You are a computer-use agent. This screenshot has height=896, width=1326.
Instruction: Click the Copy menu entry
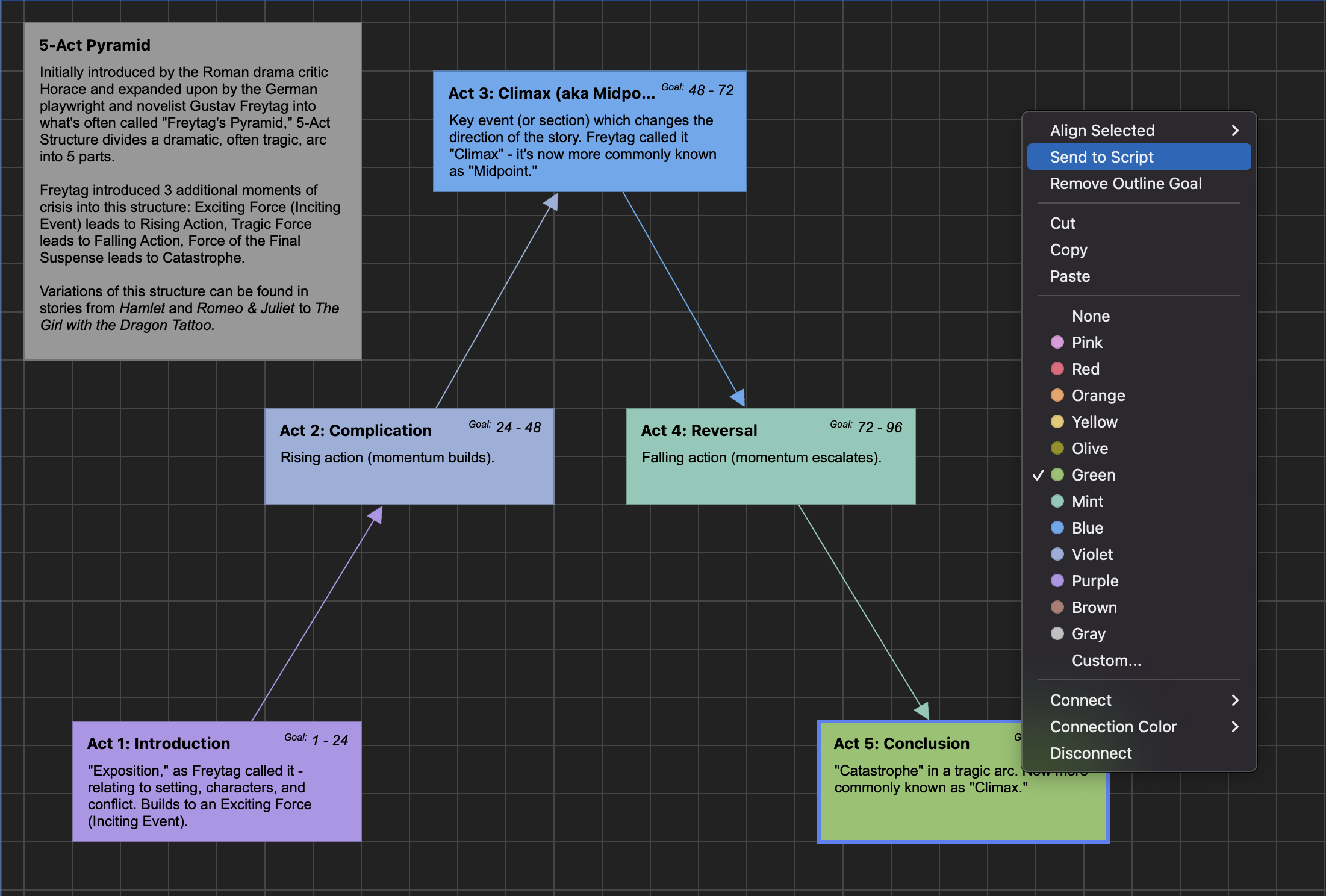pos(1068,250)
